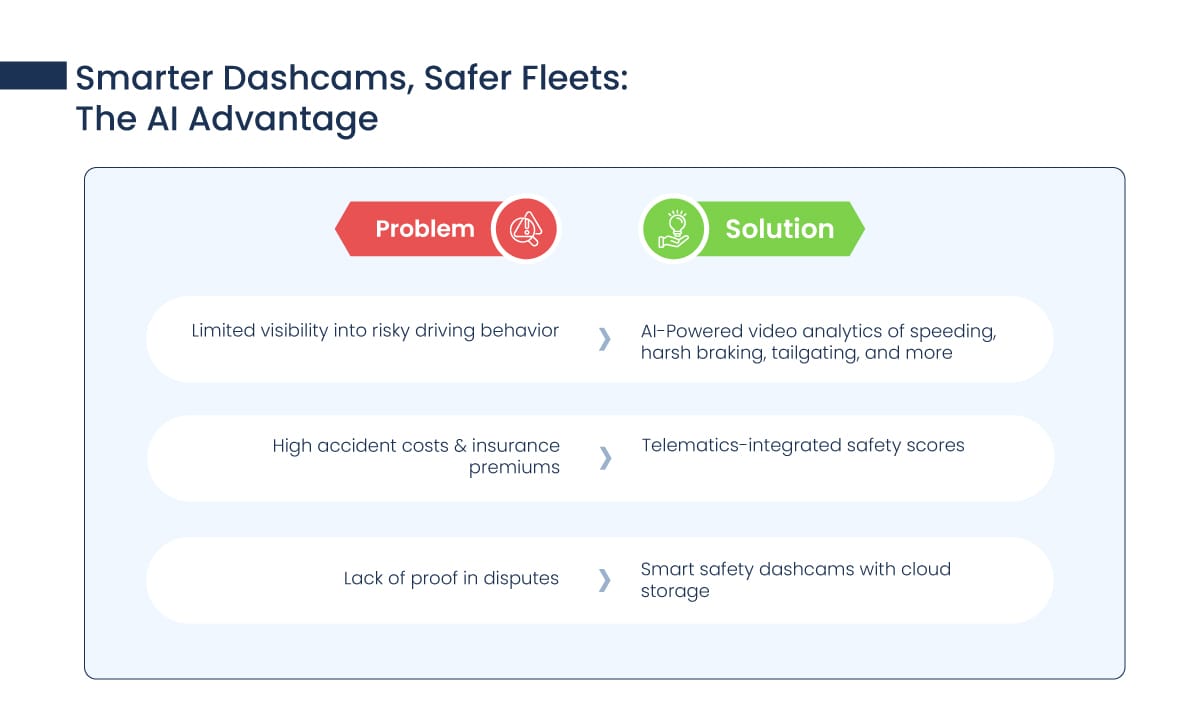Click the dark navy bar beside the title
This screenshot has width=1200, height=725.
33,75
